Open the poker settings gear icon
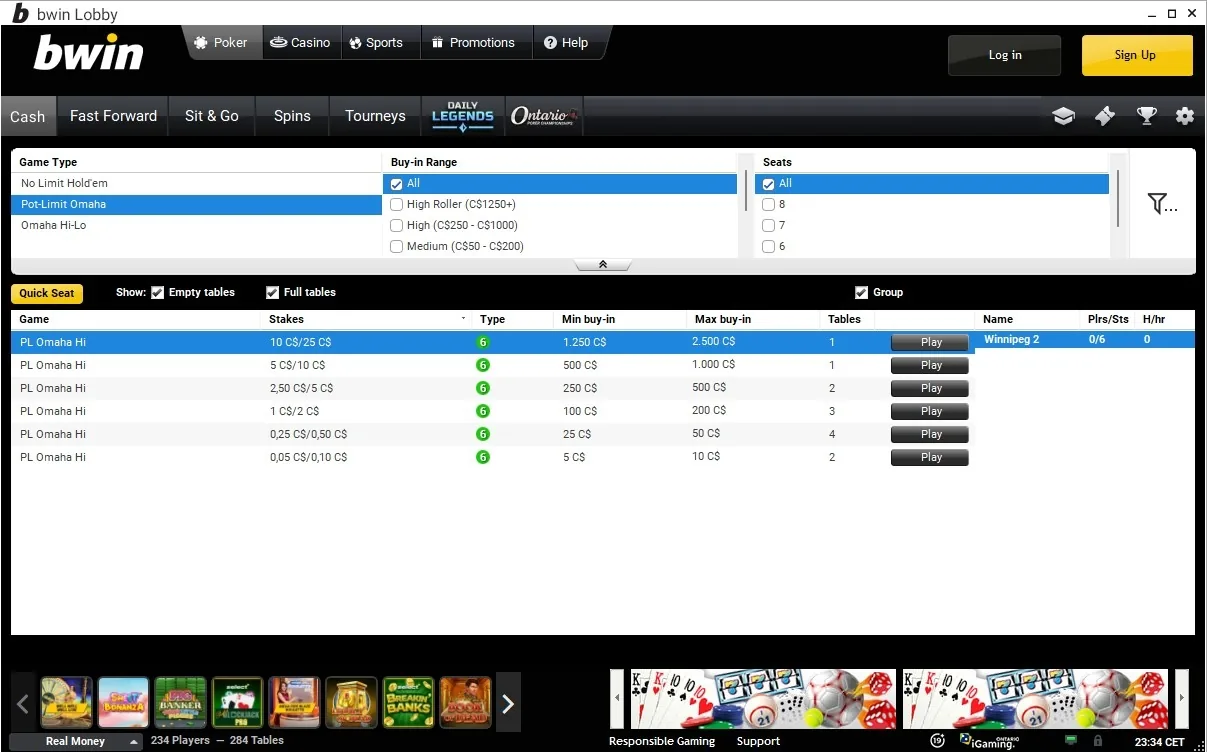1207x752 pixels. click(x=1185, y=116)
